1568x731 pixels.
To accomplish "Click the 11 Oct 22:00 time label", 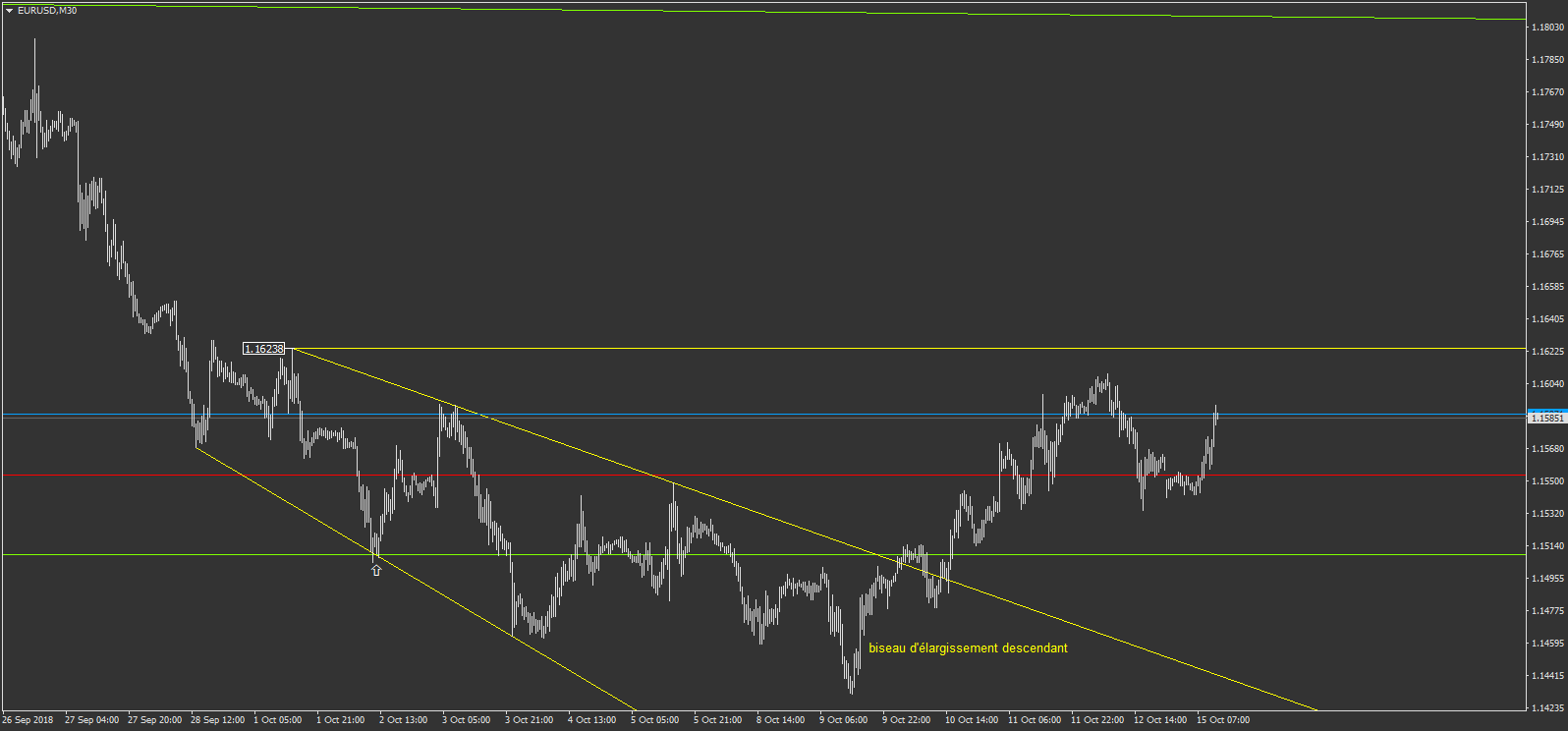I will point(1097,720).
